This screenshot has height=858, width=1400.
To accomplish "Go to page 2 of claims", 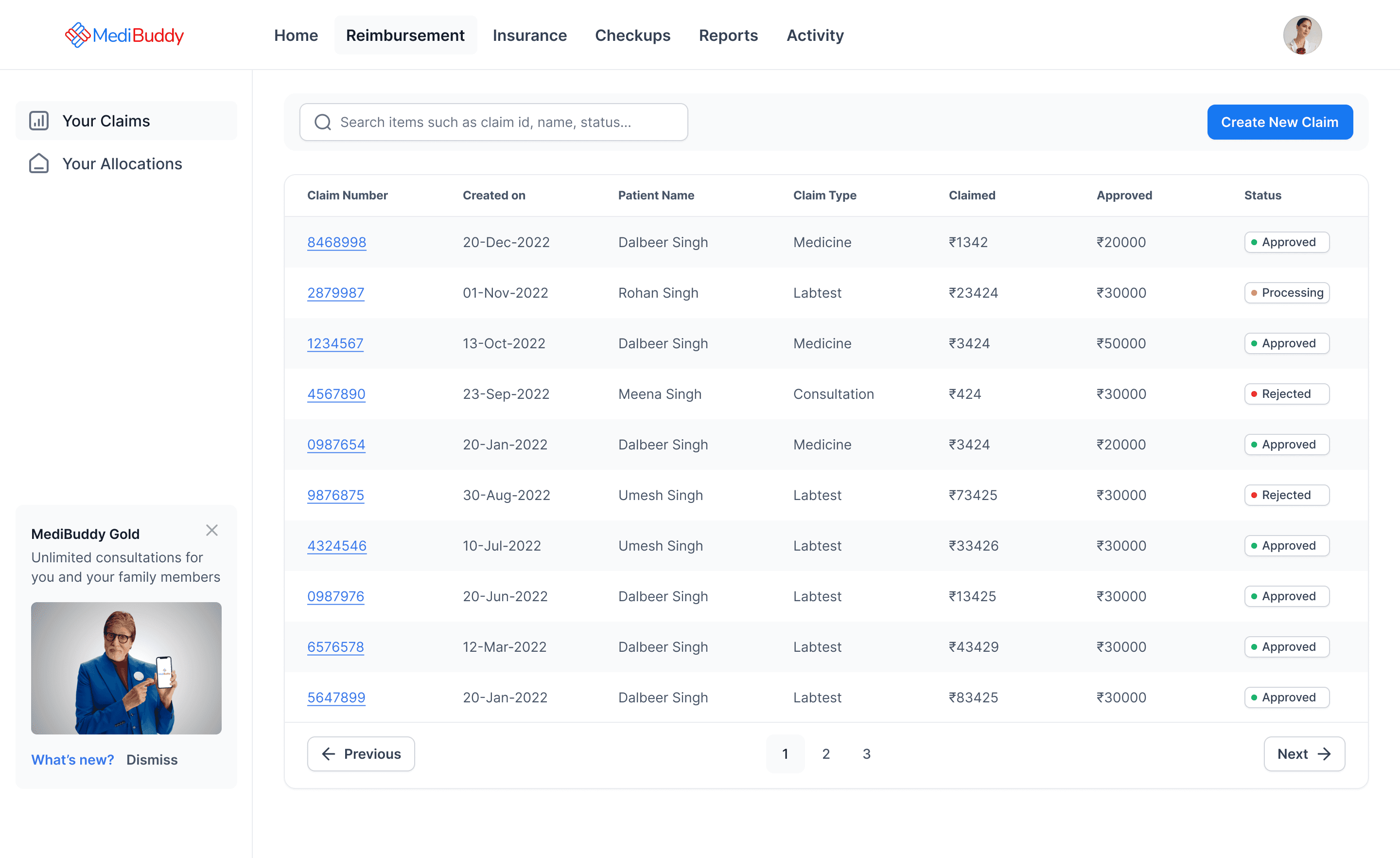I will pyautogui.click(x=825, y=754).
